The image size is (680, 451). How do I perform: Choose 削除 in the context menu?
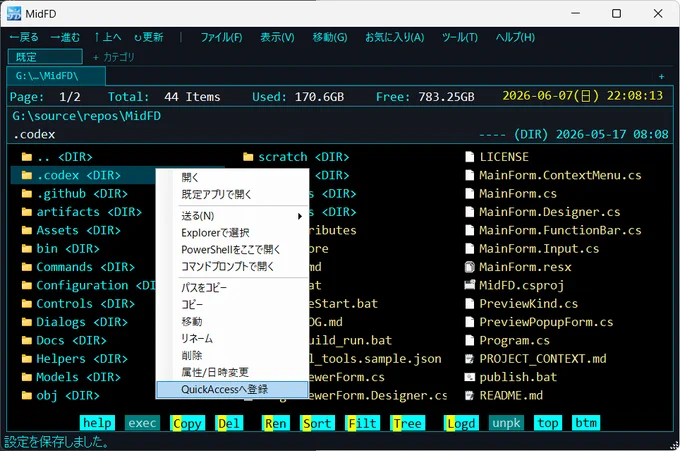coord(232,355)
